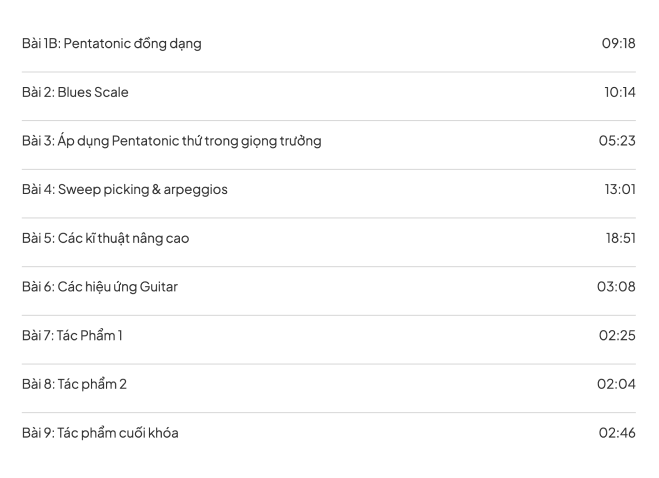Click the 02:25 duration for Tác Phẩm 1
The width and height of the screenshot is (659, 478).
click(617, 335)
